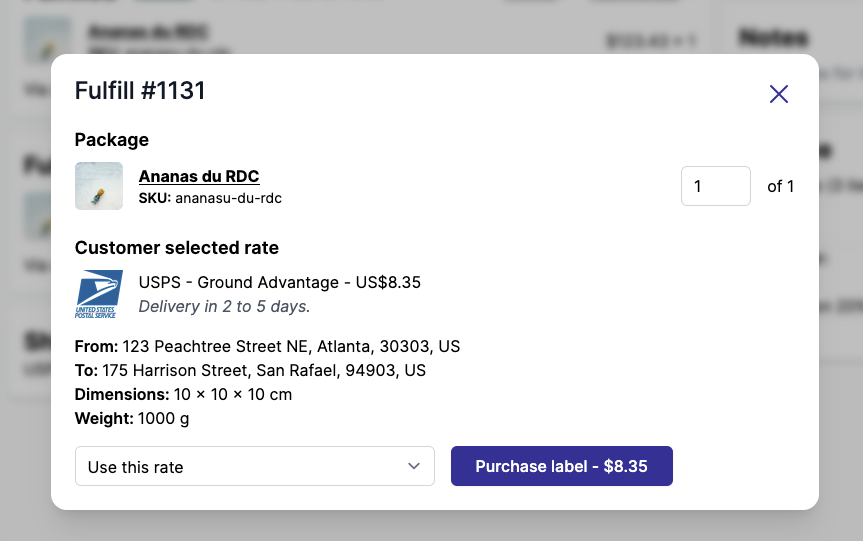Open the 'Use this rate' dropdown
Screen dimensions: 863x541
click(254, 467)
